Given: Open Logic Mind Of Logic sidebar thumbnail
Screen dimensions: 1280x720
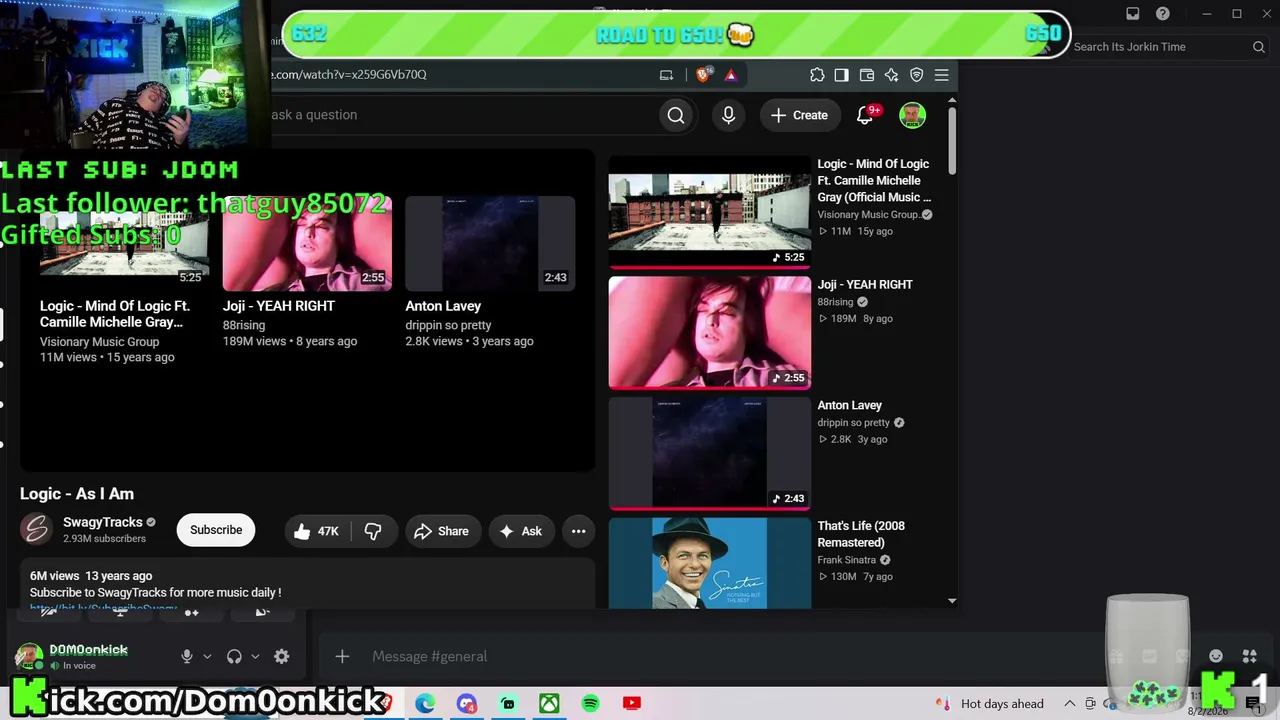Looking at the screenshot, I should tap(710, 212).
